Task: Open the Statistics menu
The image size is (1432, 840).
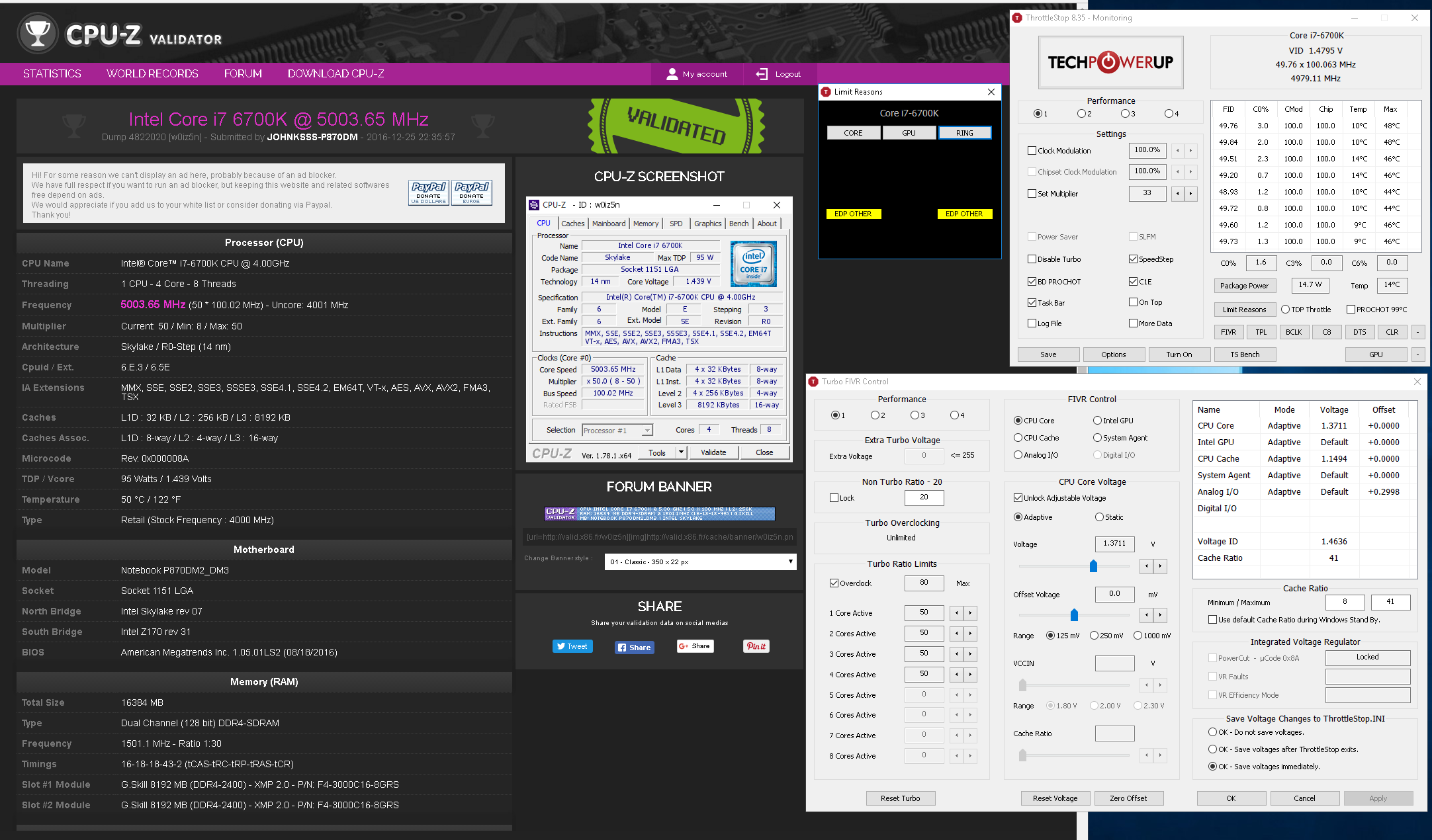Action: coord(52,73)
